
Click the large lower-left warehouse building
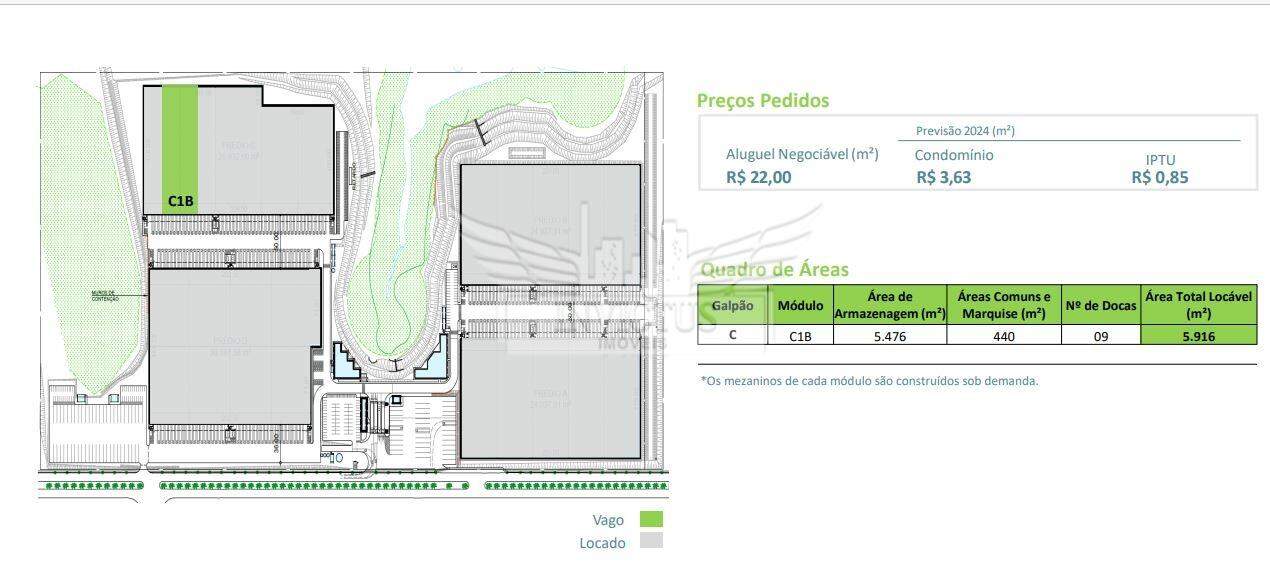(x=235, y=345)
